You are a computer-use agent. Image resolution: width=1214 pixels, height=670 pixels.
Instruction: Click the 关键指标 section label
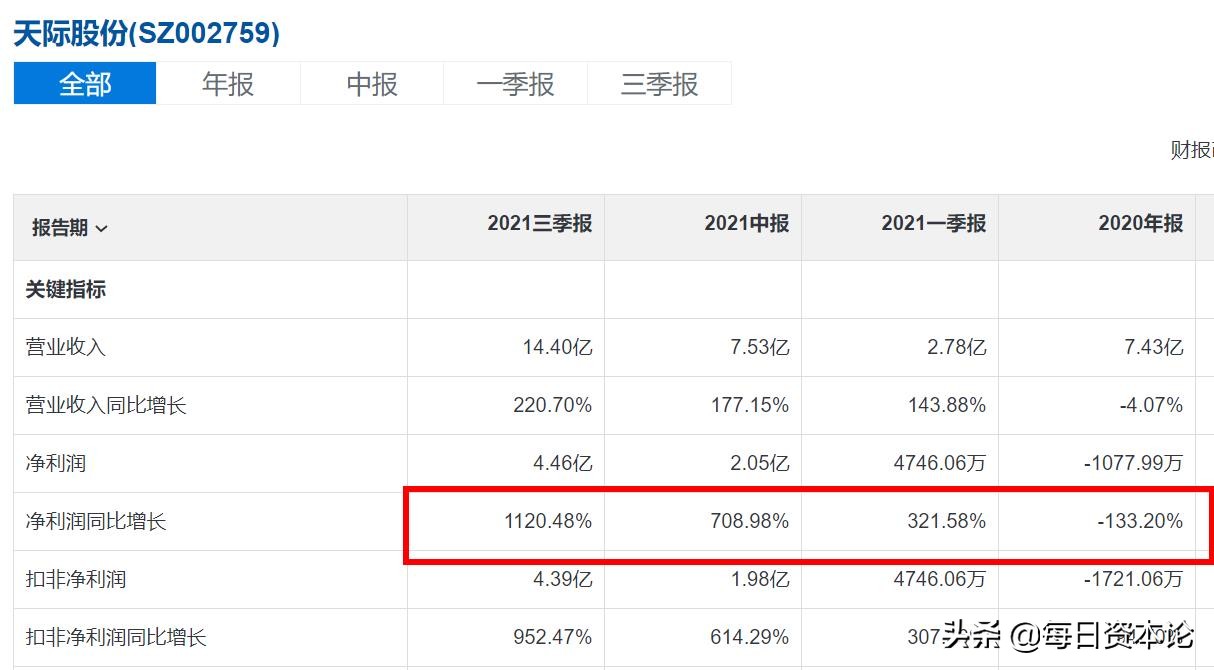pos(63,289)
